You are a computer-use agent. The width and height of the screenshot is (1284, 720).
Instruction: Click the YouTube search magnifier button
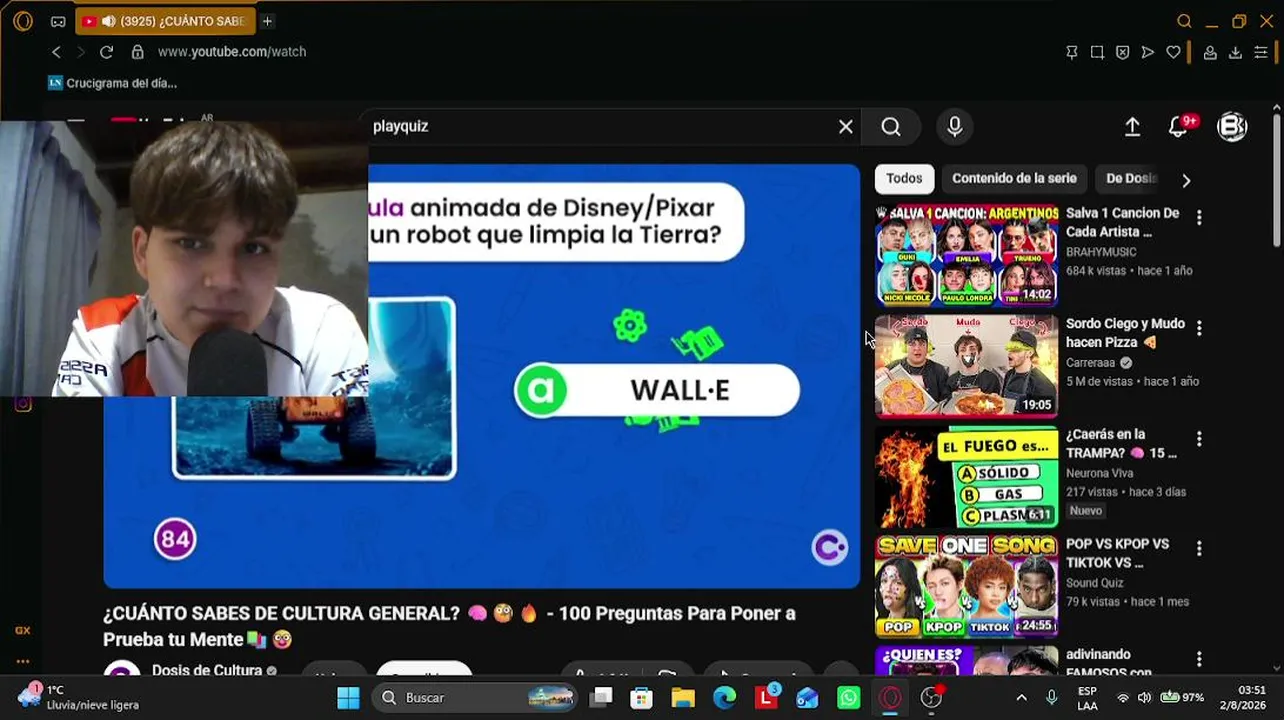pos(891,126)
